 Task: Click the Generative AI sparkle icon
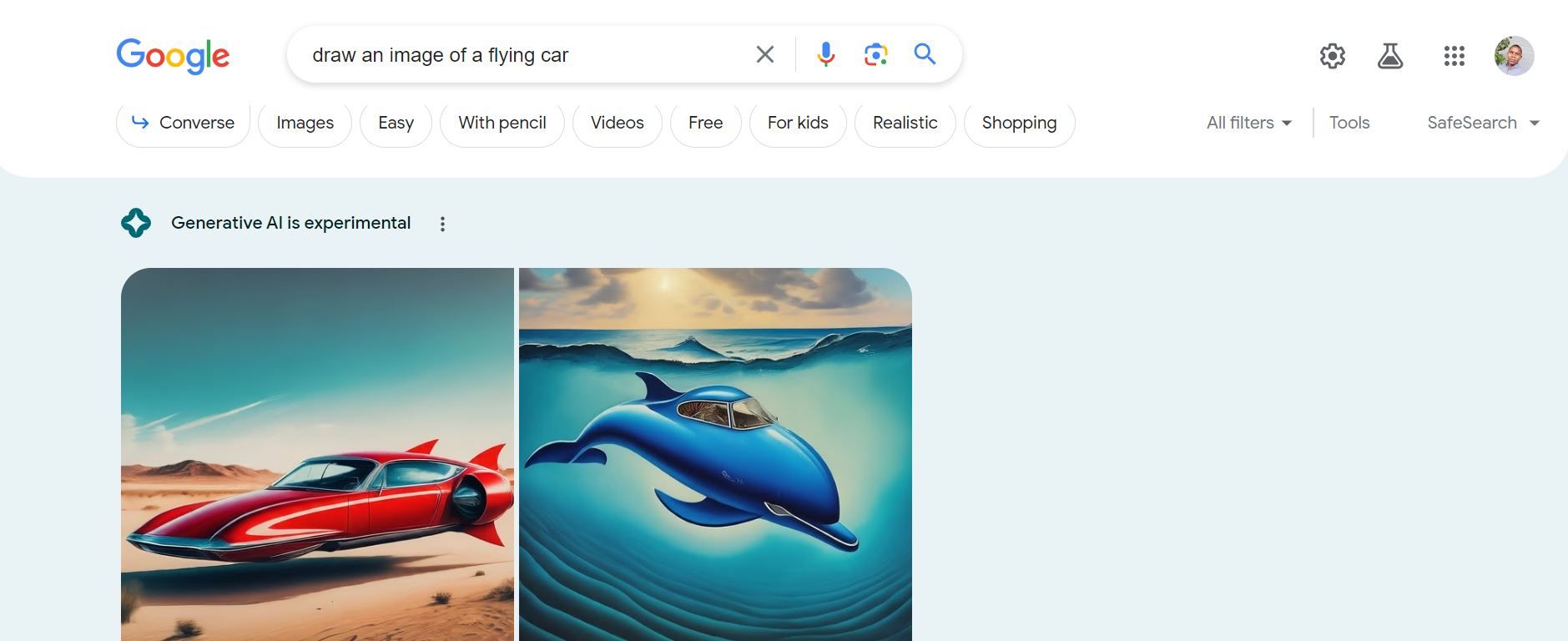[x=136, y=222]
